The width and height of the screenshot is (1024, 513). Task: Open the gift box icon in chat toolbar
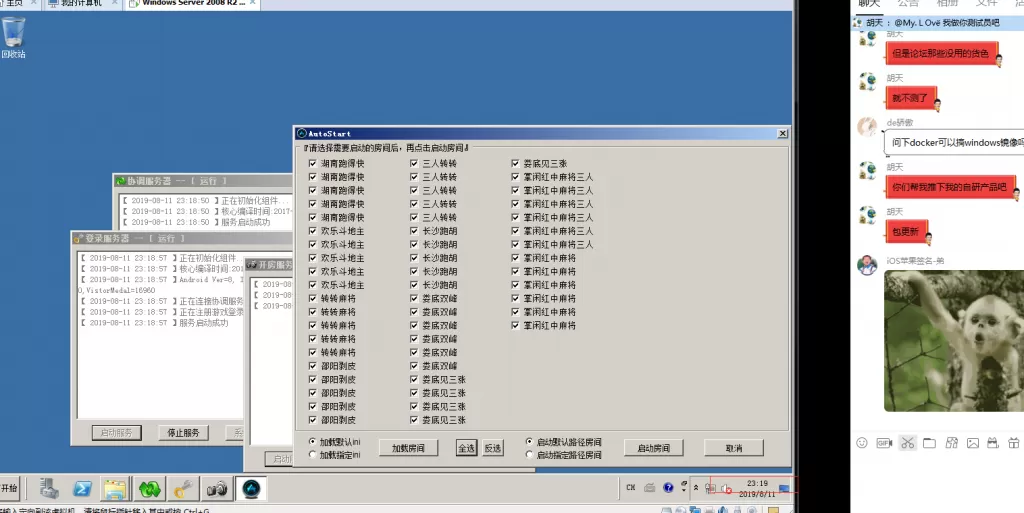coord(1014,442)
